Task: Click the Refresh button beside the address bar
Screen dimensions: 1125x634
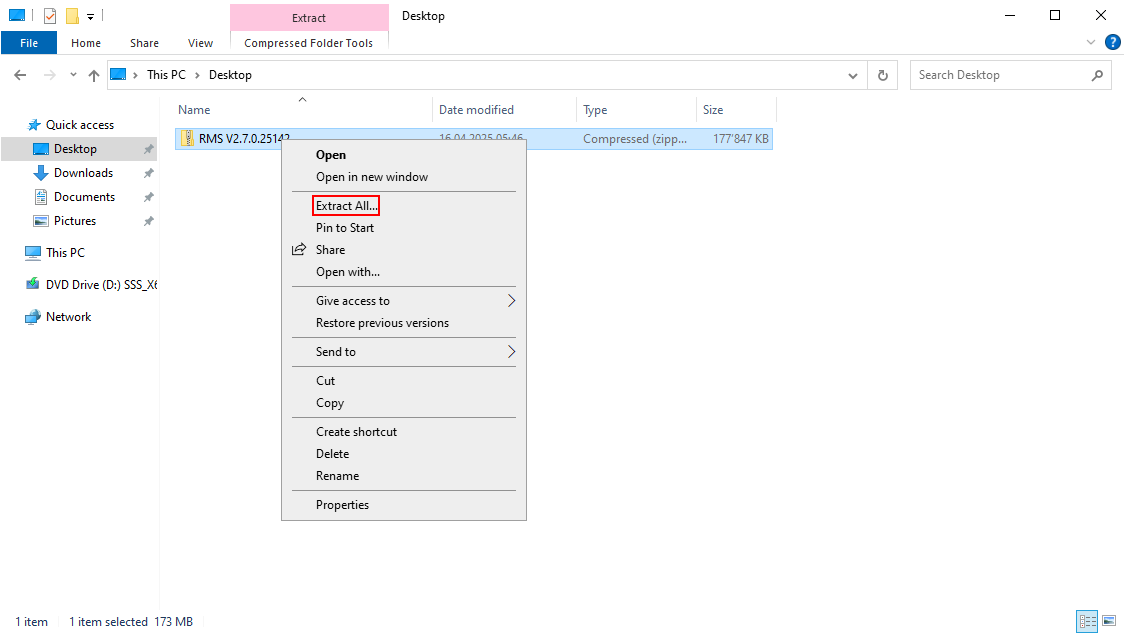Action: pyautogui.click(x=882, y=75)
